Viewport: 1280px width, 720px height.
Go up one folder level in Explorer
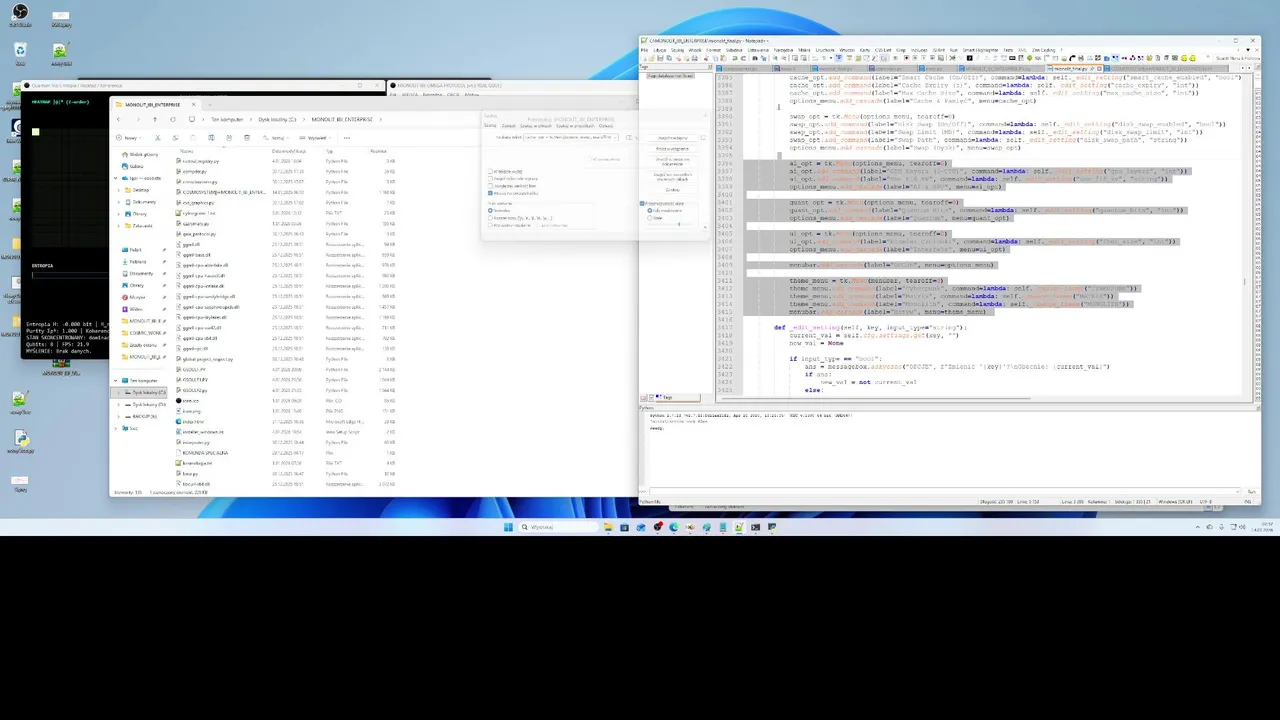[155, 119]
